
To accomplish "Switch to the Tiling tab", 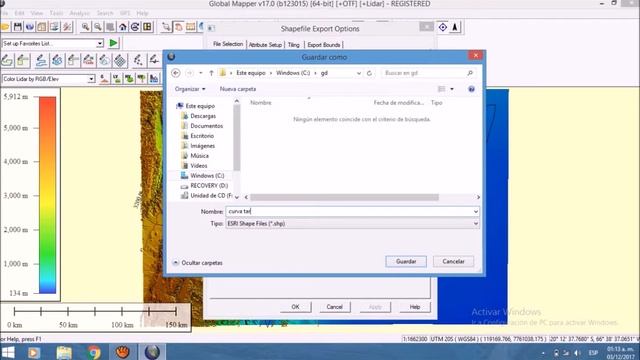I will coord(293,45).
